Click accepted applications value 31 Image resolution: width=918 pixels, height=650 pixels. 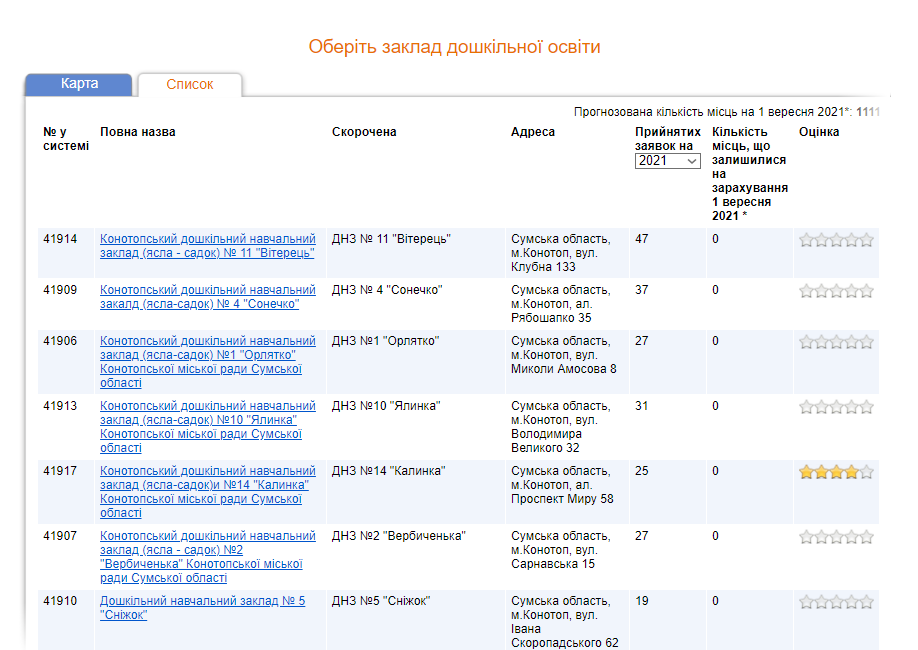pyautogui.click(x=642, y=406)
